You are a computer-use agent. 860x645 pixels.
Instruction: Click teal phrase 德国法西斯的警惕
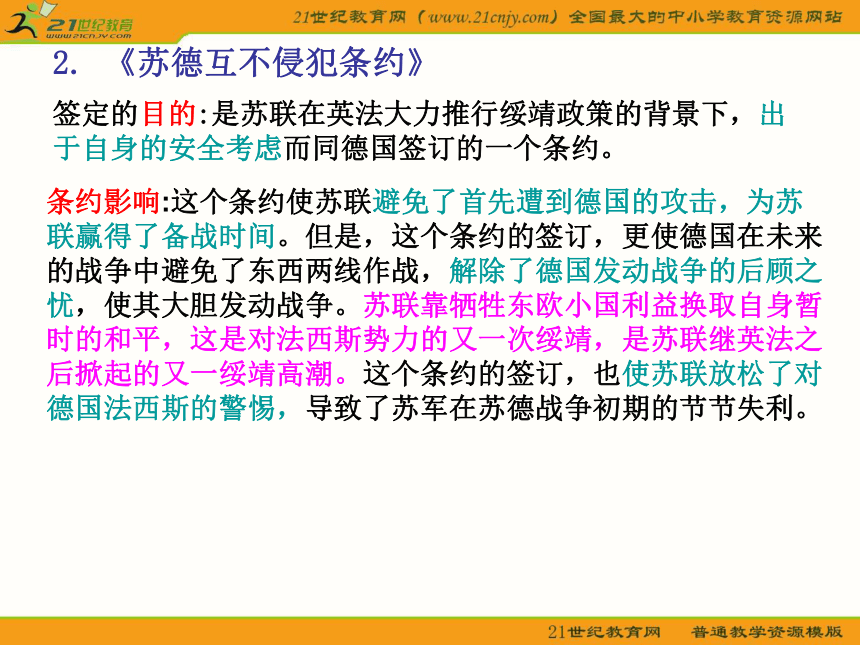tap(161, 409)
